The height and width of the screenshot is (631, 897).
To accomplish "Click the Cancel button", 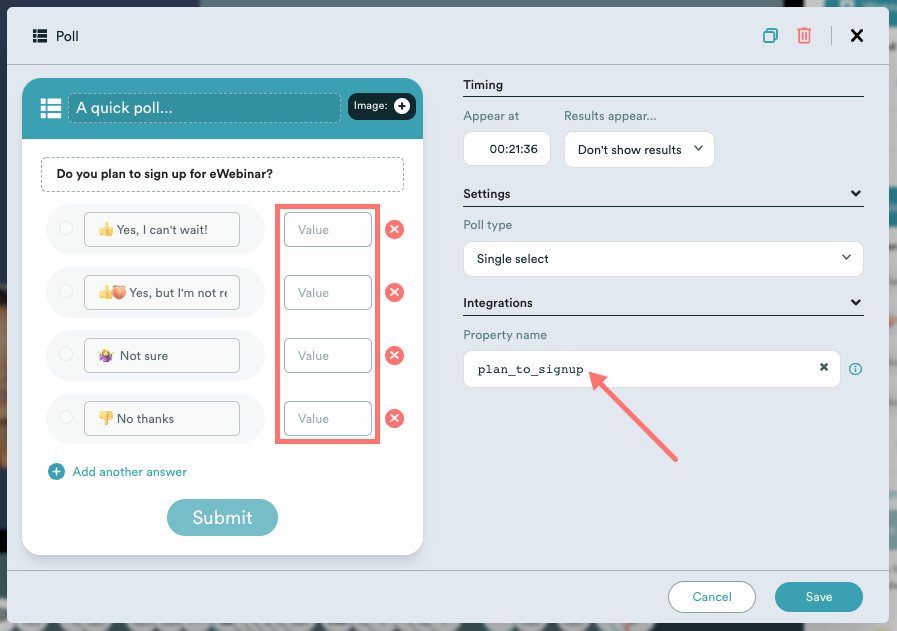I will [x=712, y=597].
